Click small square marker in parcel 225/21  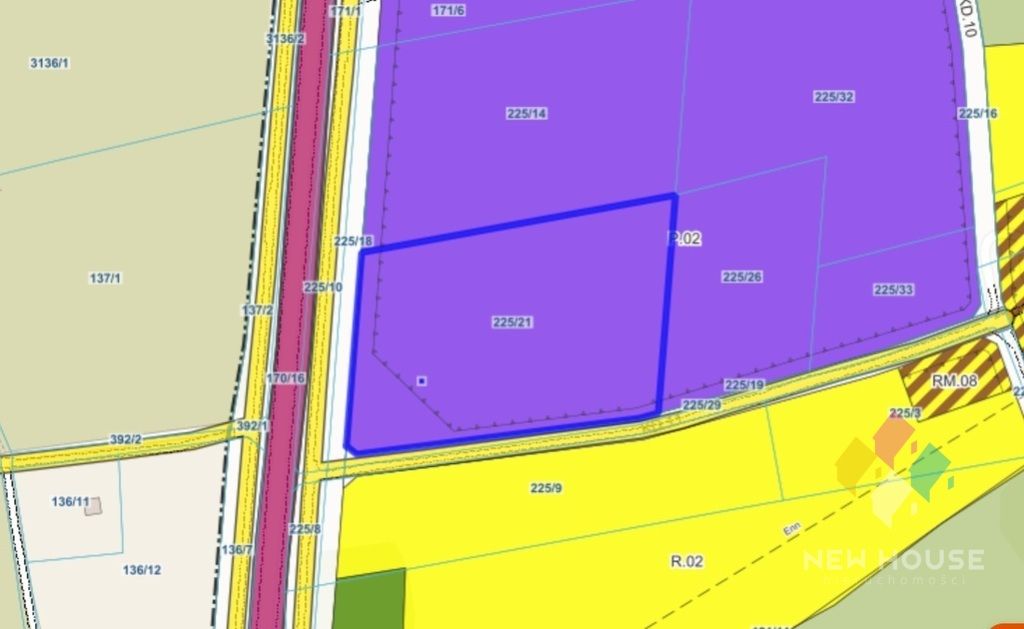pyautogui.click(x=421, y=381)
